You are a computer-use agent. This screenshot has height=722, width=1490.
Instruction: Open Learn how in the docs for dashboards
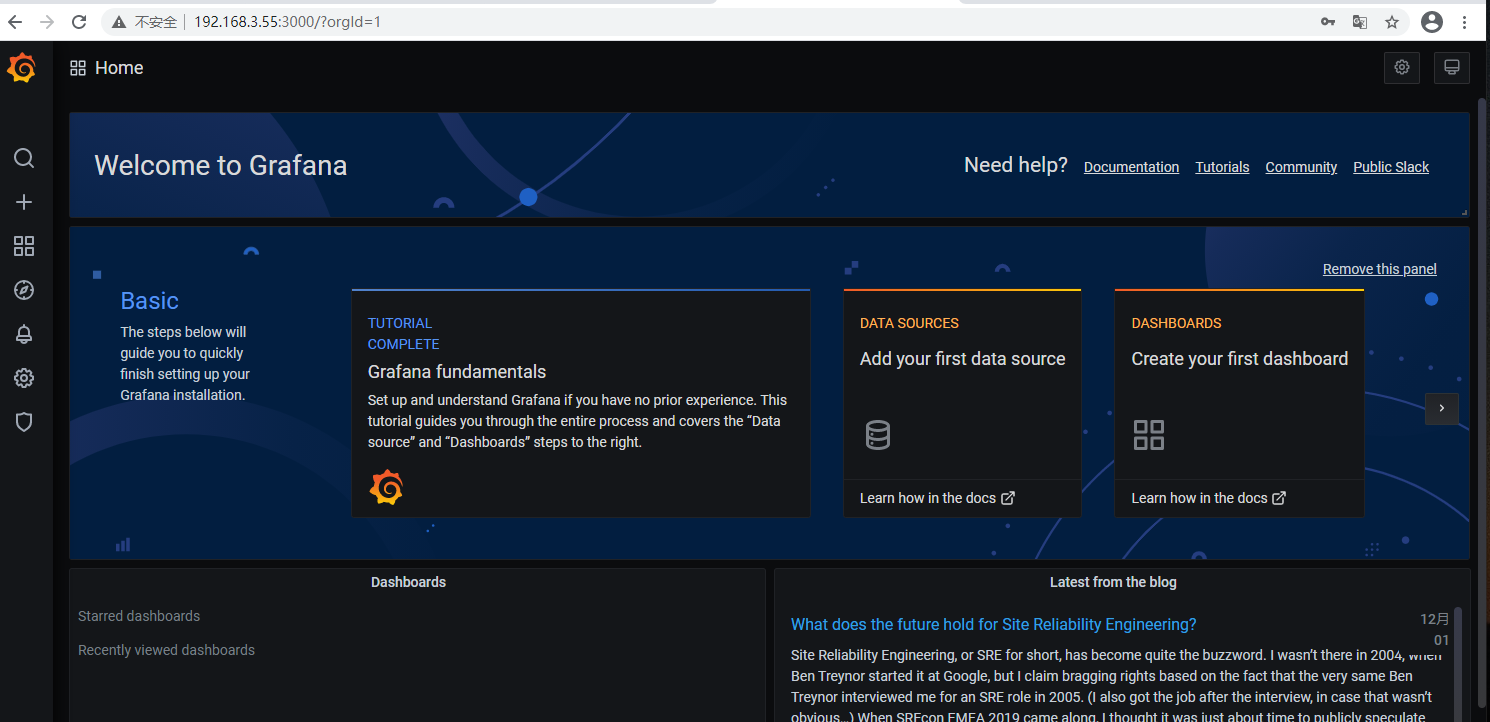coord(1208,498)
